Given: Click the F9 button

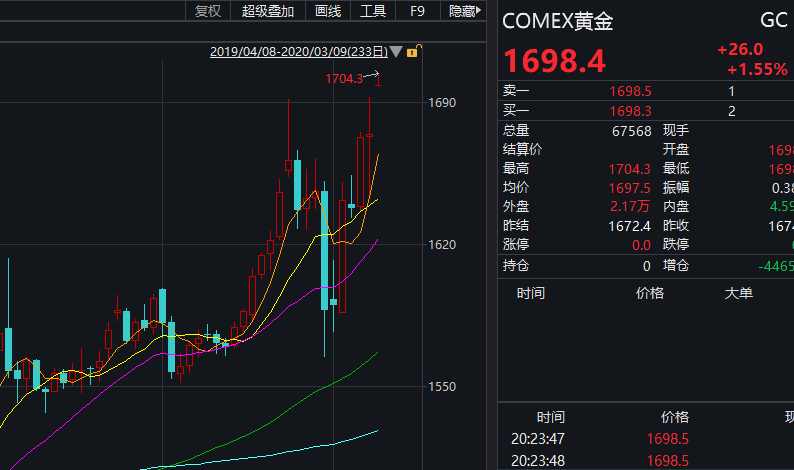Looking at the screenshot, I should click(417, 11).
